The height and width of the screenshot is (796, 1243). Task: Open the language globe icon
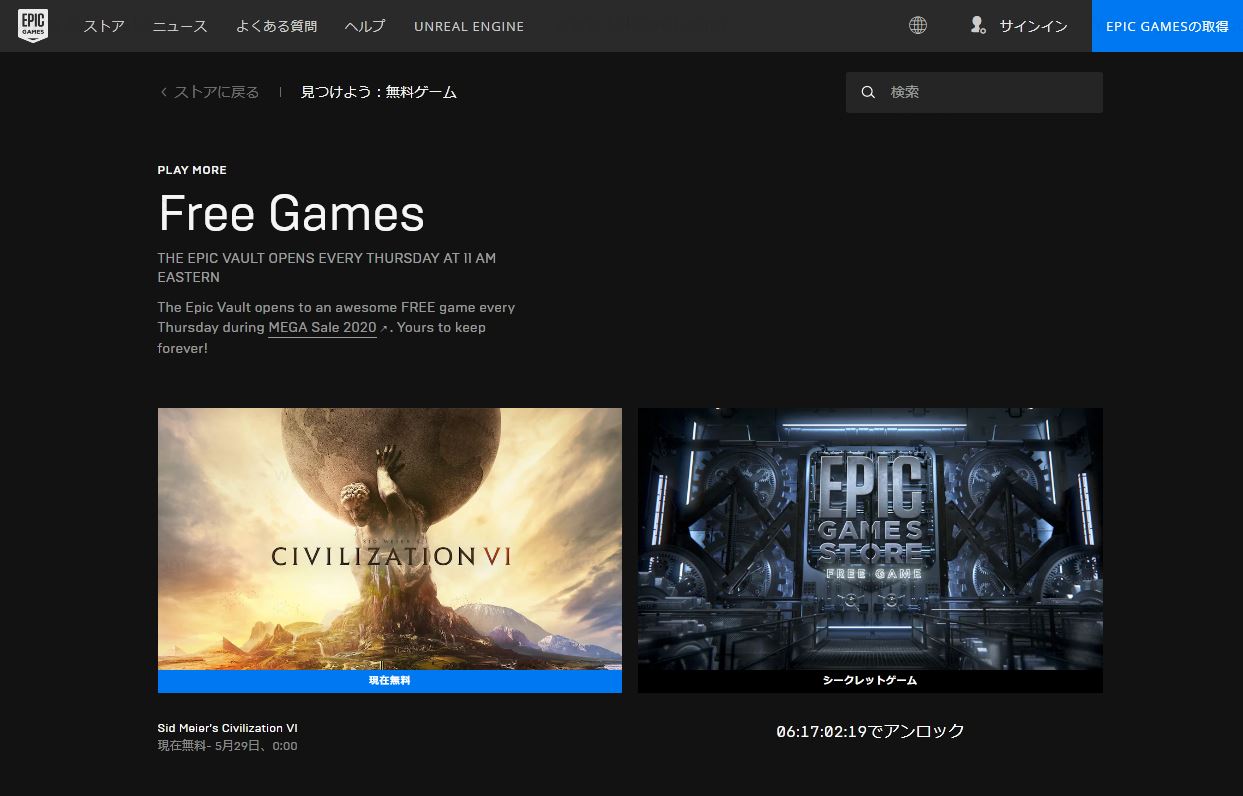(918, 26)
